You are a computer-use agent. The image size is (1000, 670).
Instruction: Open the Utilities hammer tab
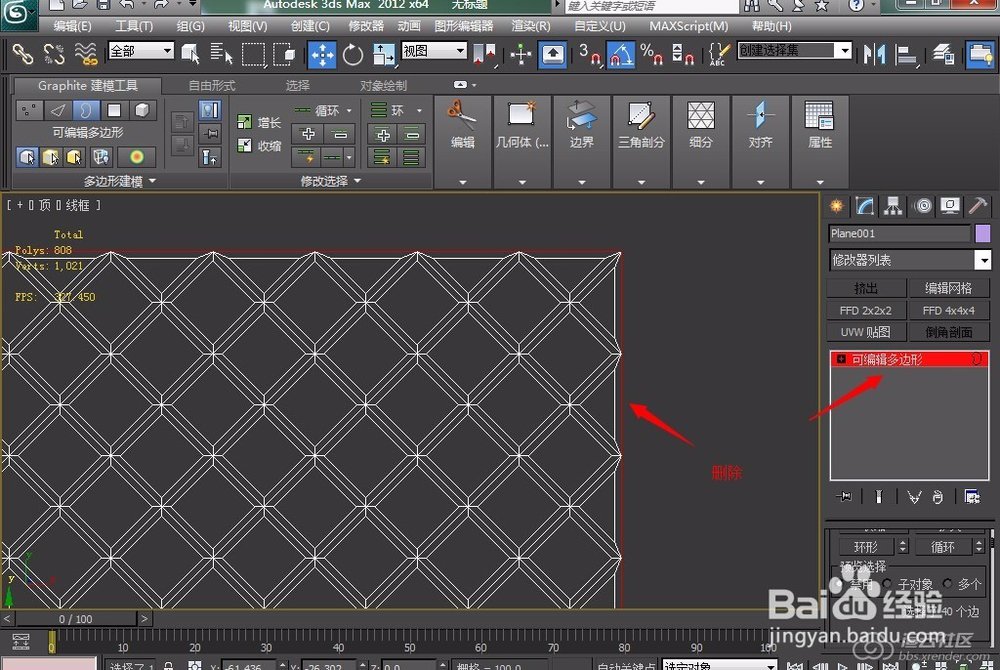[x=978, y=206]
